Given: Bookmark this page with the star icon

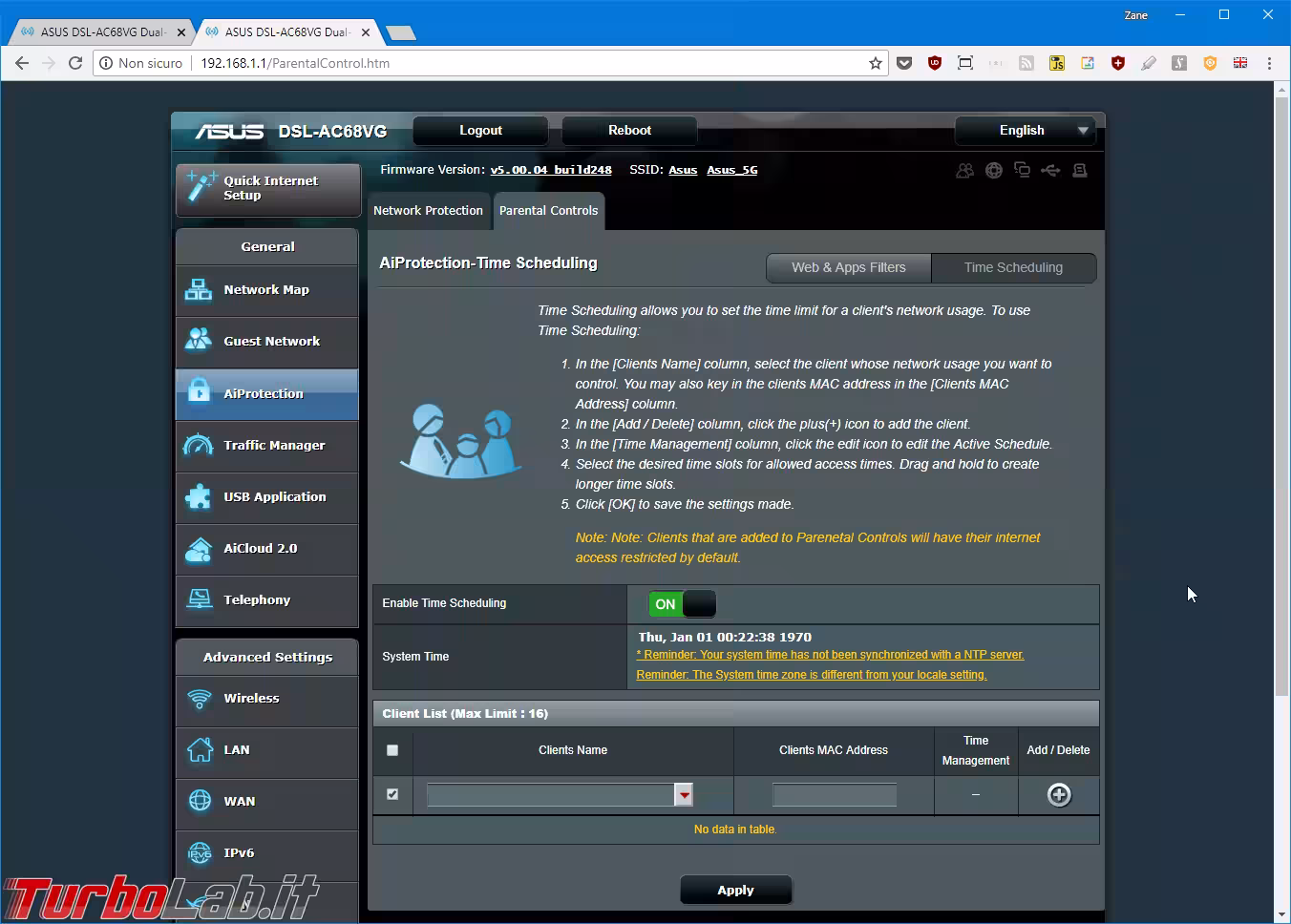Looking at the screenshot, I should pyautogui.click(x=875, y=64).
